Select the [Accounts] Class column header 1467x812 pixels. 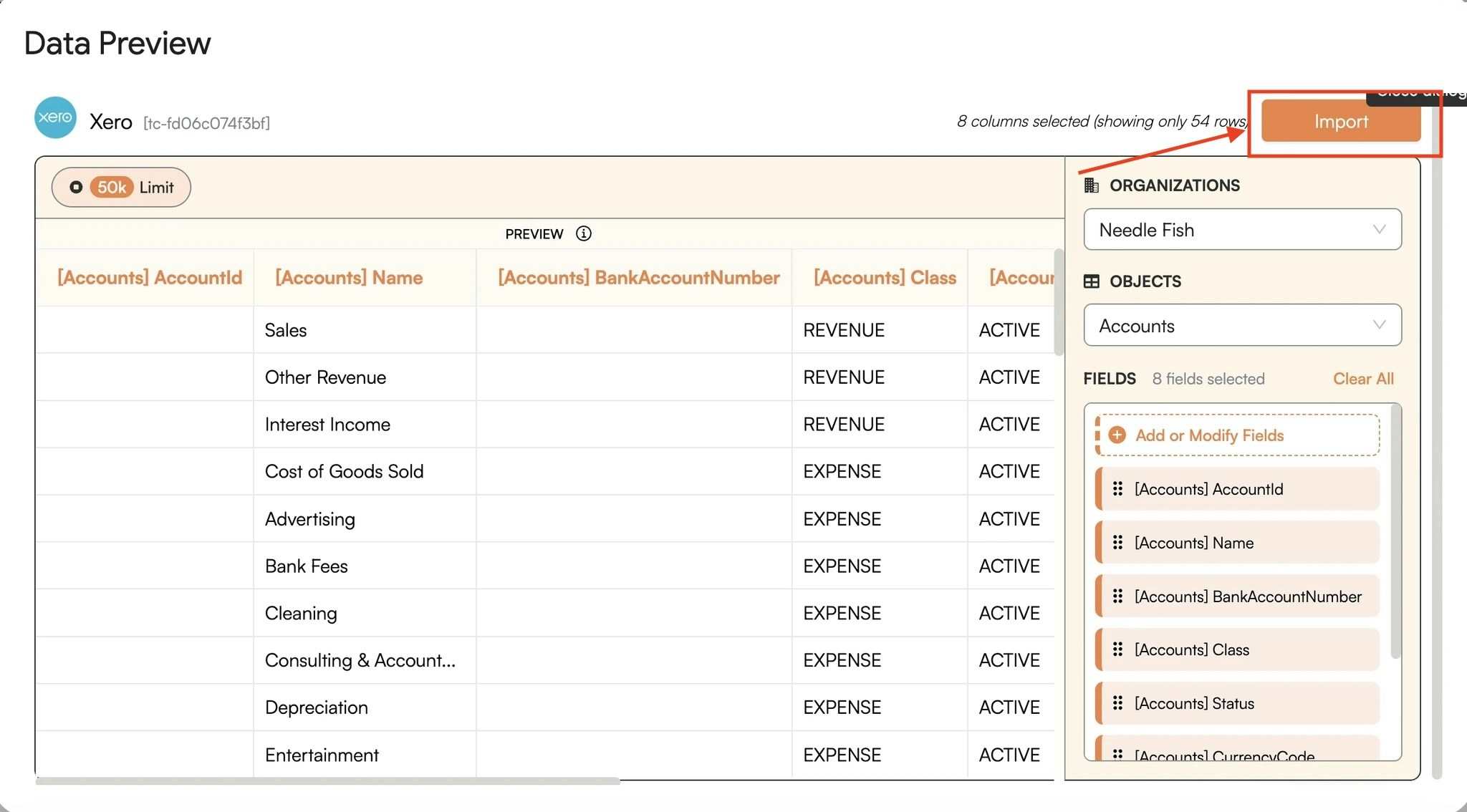click(885, 278)
